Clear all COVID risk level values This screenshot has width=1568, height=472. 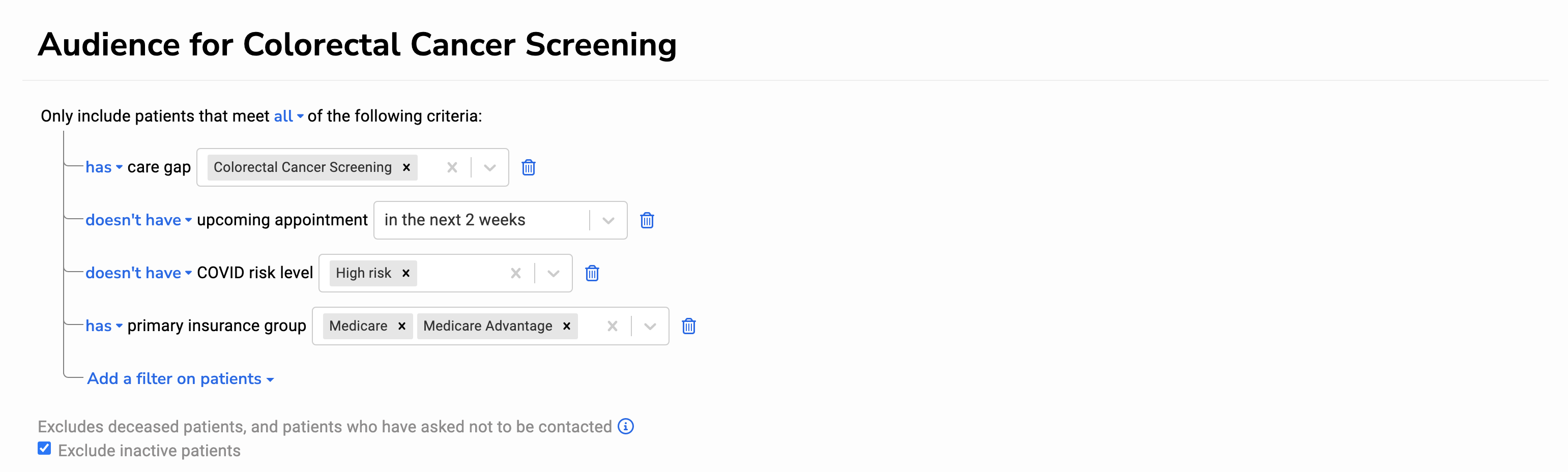pyautogui.click(x=515, y=273)
